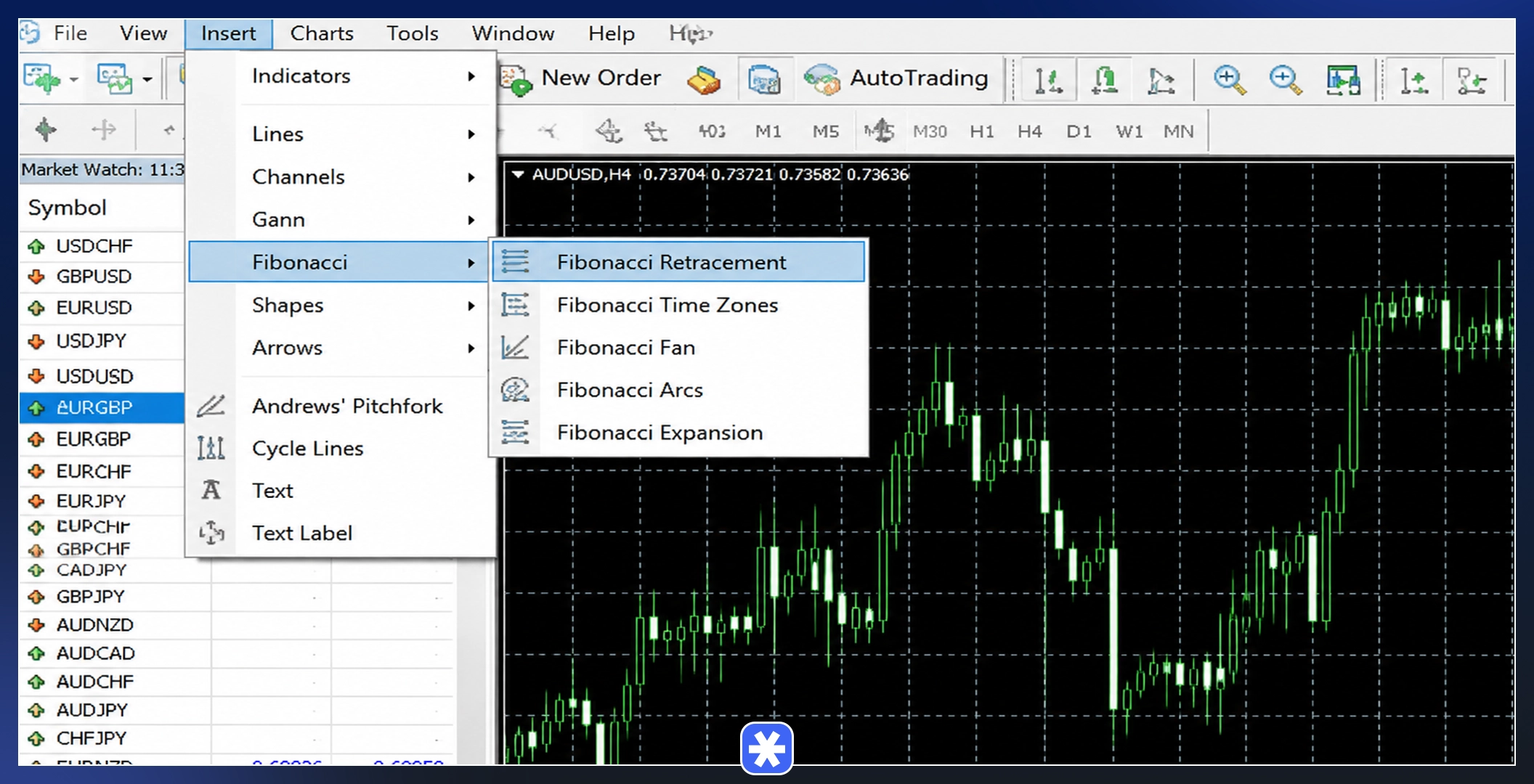Zoom in on the chart
Image resolution: width=1534 pixels, height=784 pixels.
point(1229,80)
